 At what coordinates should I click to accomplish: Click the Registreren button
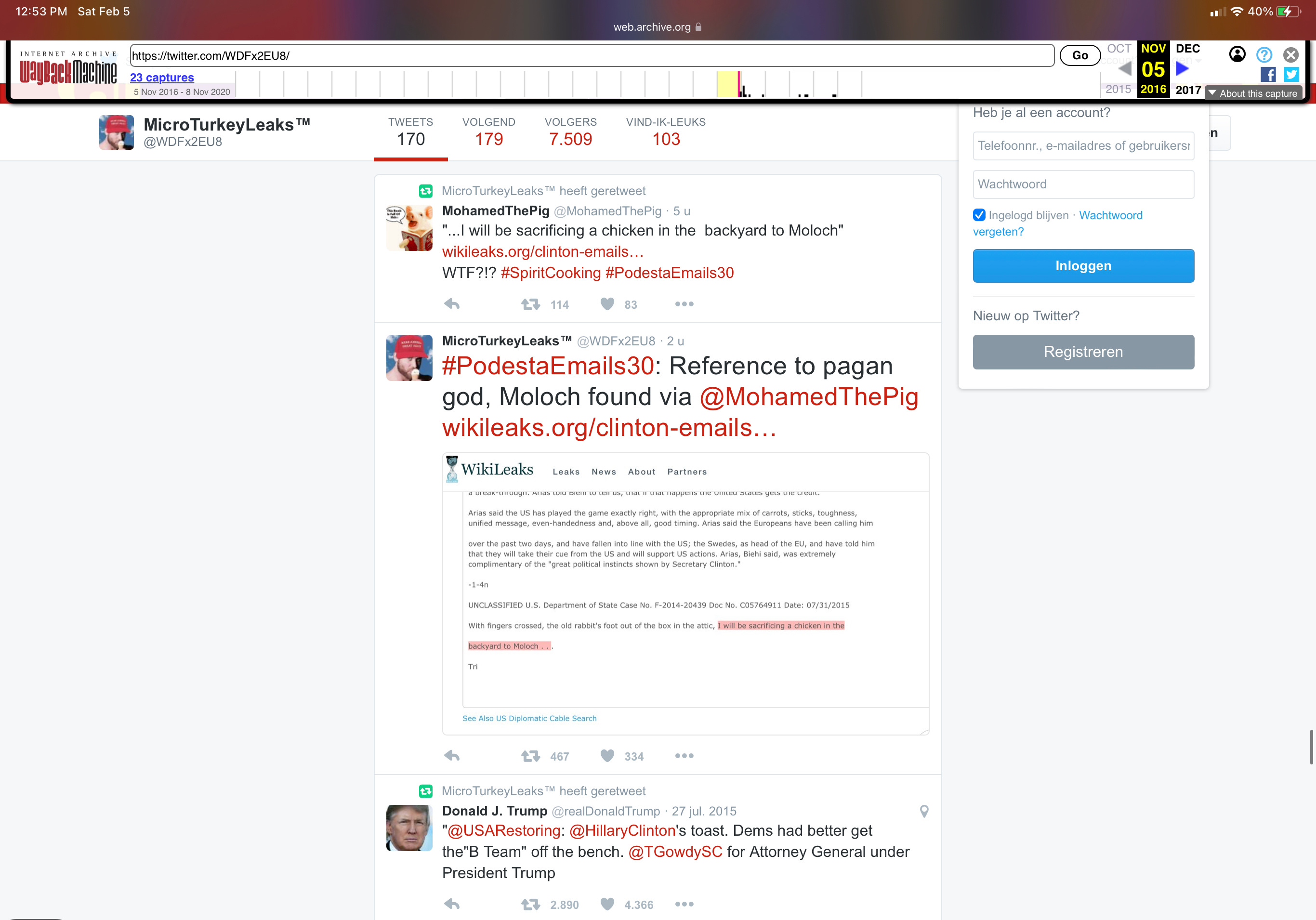click(1083, 352)
